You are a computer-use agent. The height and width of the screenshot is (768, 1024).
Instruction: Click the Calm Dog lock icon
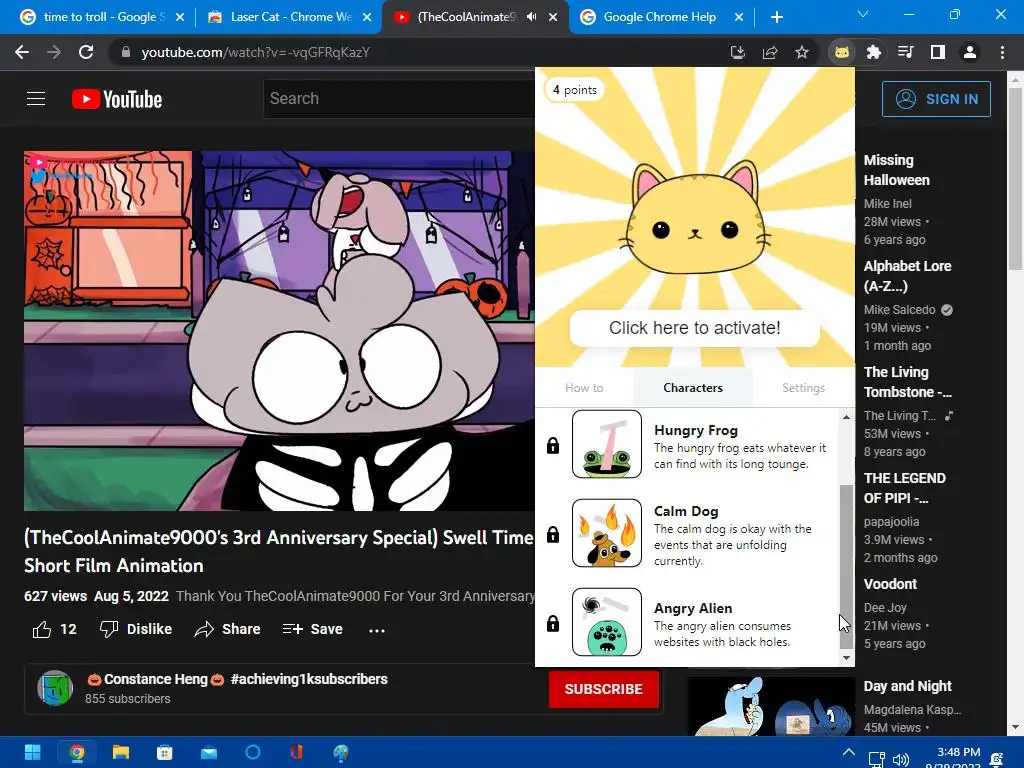click(552, 534)
